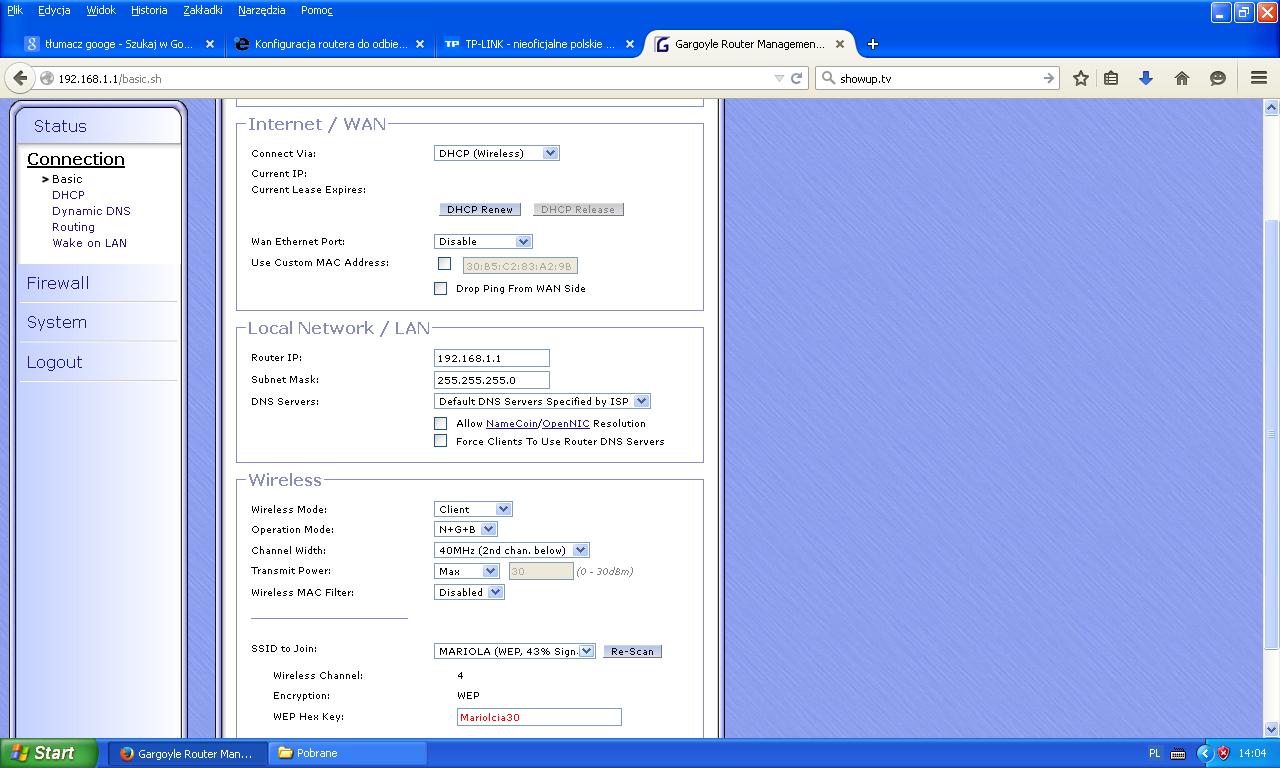
Task: Open a new tab with the plus icon
Action: tap(873, 44)
